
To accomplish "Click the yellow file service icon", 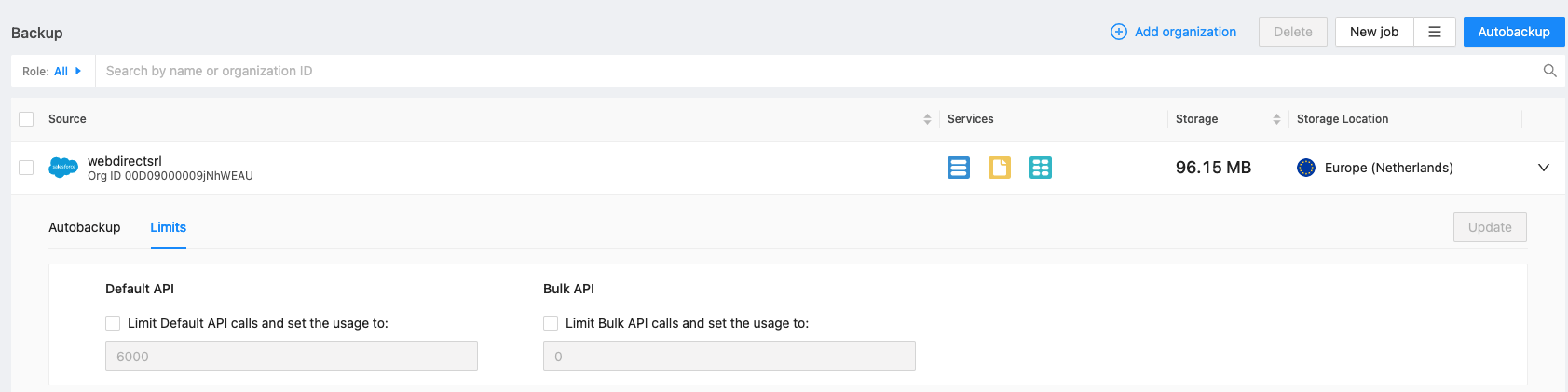I will coord(1000,168).
